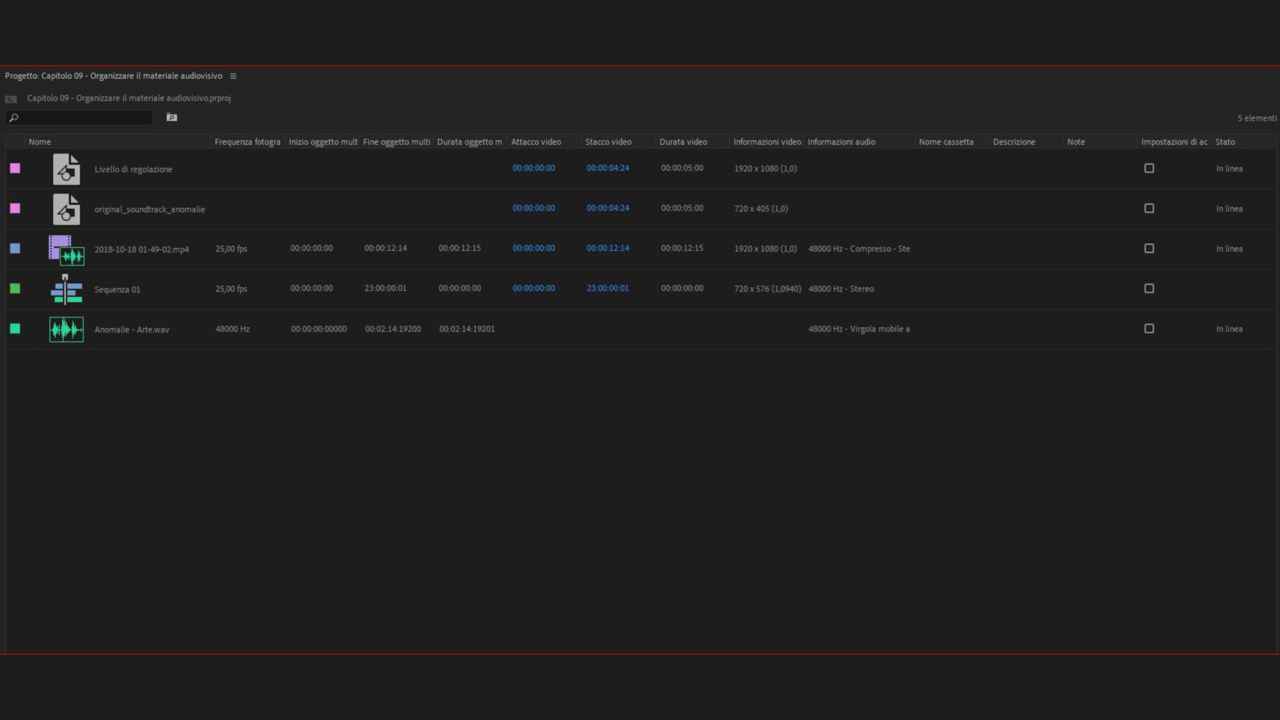Screen dimensions: 1280x720
Task: Toggle checkbox for Livello di regolazione row
Action: coord(1149,168)
